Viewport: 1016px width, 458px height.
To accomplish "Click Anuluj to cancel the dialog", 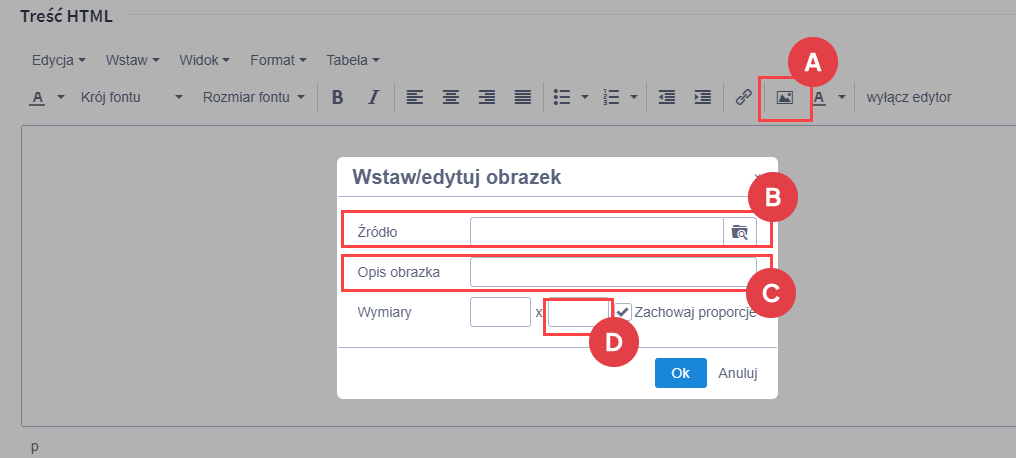I will pyautogui.click(x=738, y=373).
